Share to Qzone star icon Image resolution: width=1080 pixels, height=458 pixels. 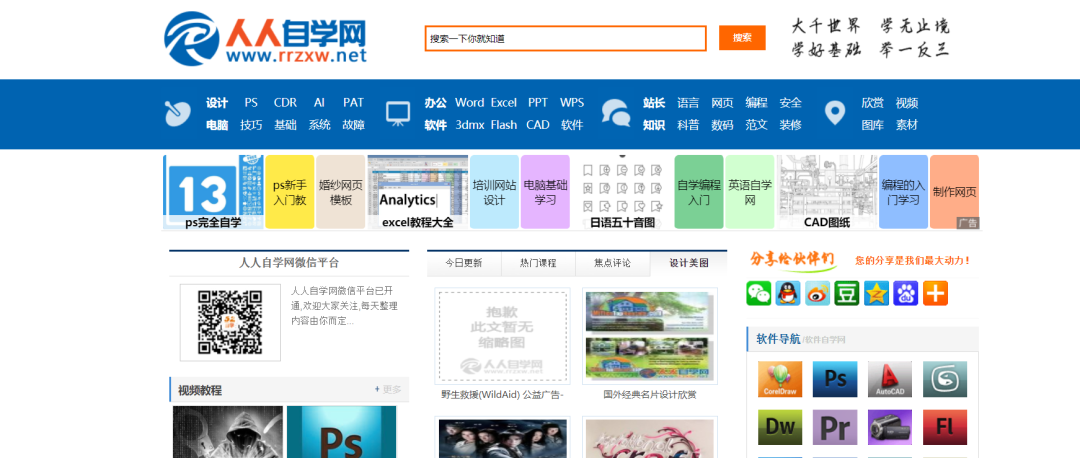[x=876, y=293]
